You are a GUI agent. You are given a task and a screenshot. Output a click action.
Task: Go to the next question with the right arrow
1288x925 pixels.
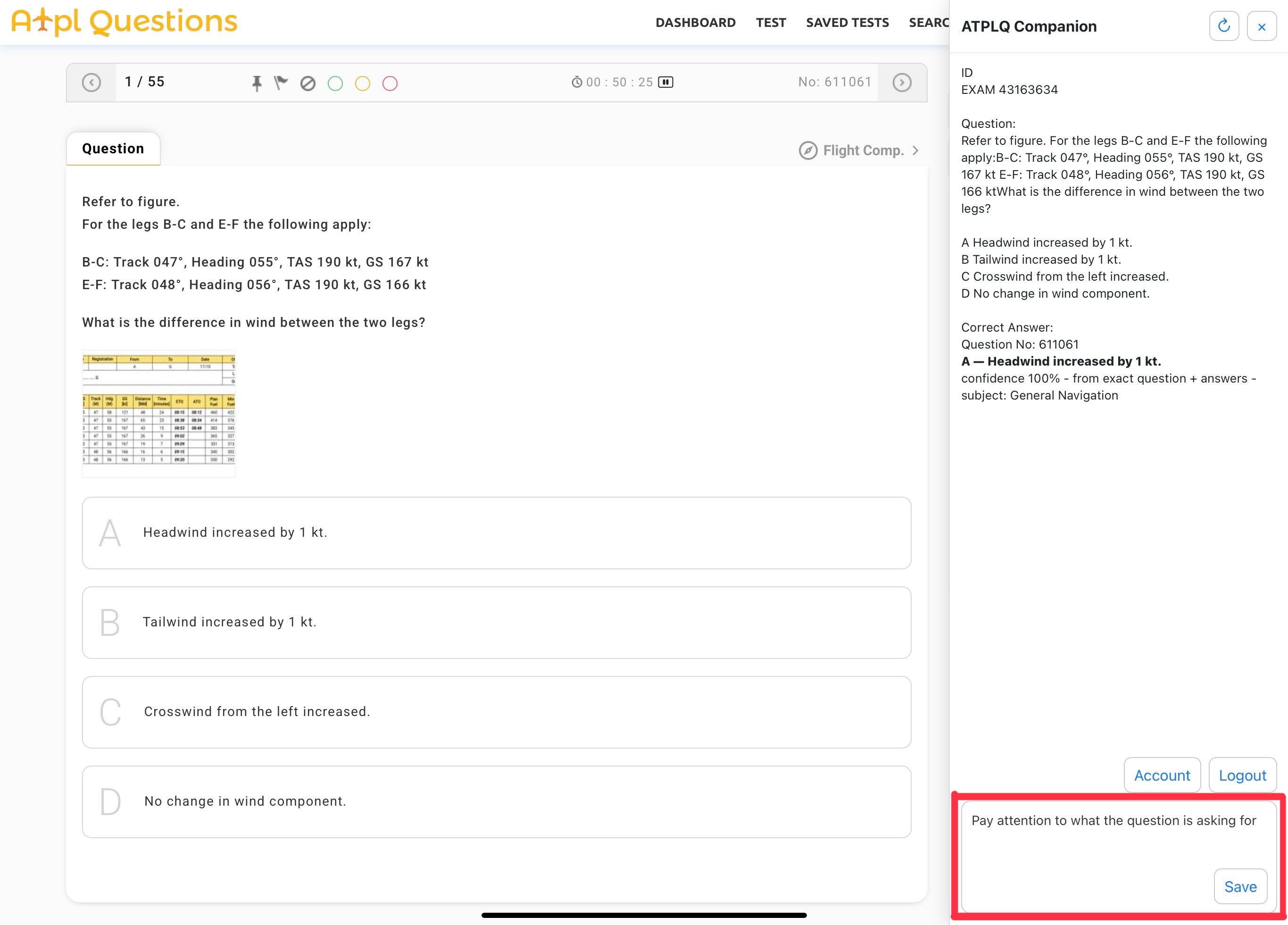click(902, 83)
